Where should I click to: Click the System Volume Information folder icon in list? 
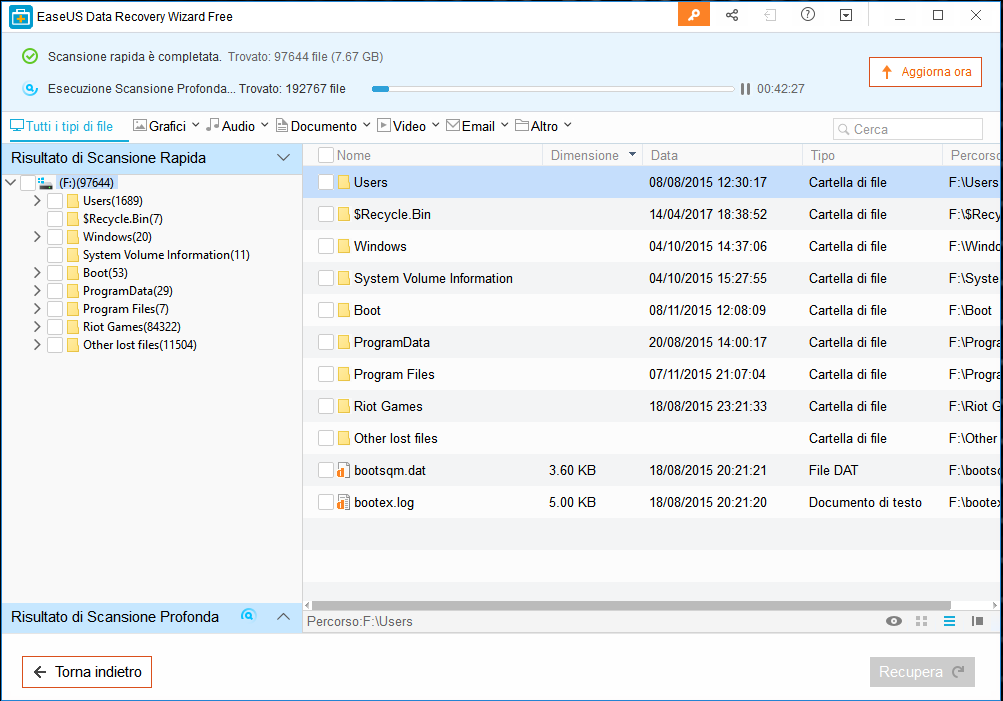click(344, 278)
